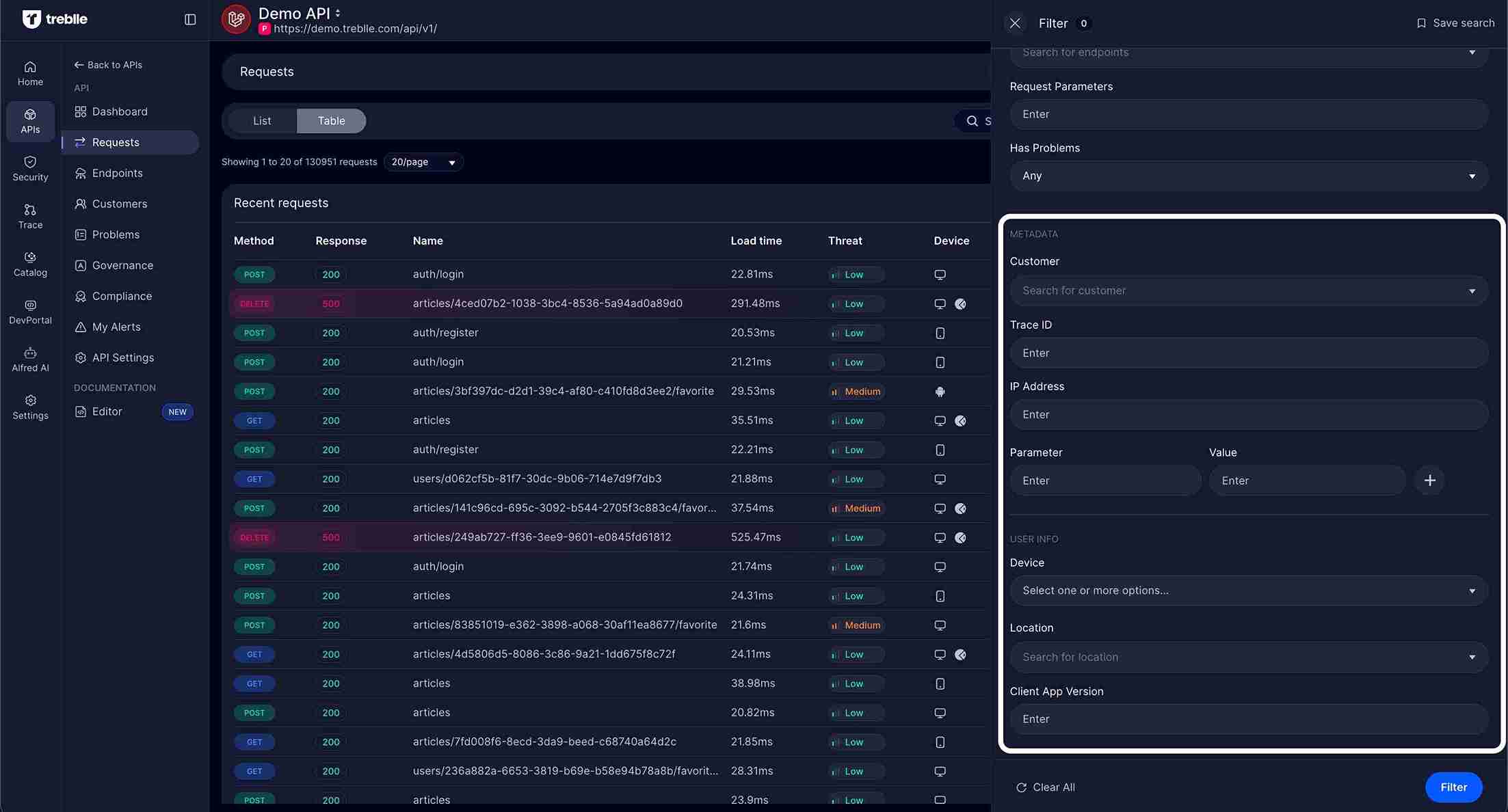Switch to List view
Screen dimensions: 1508x812
point(262,121)
